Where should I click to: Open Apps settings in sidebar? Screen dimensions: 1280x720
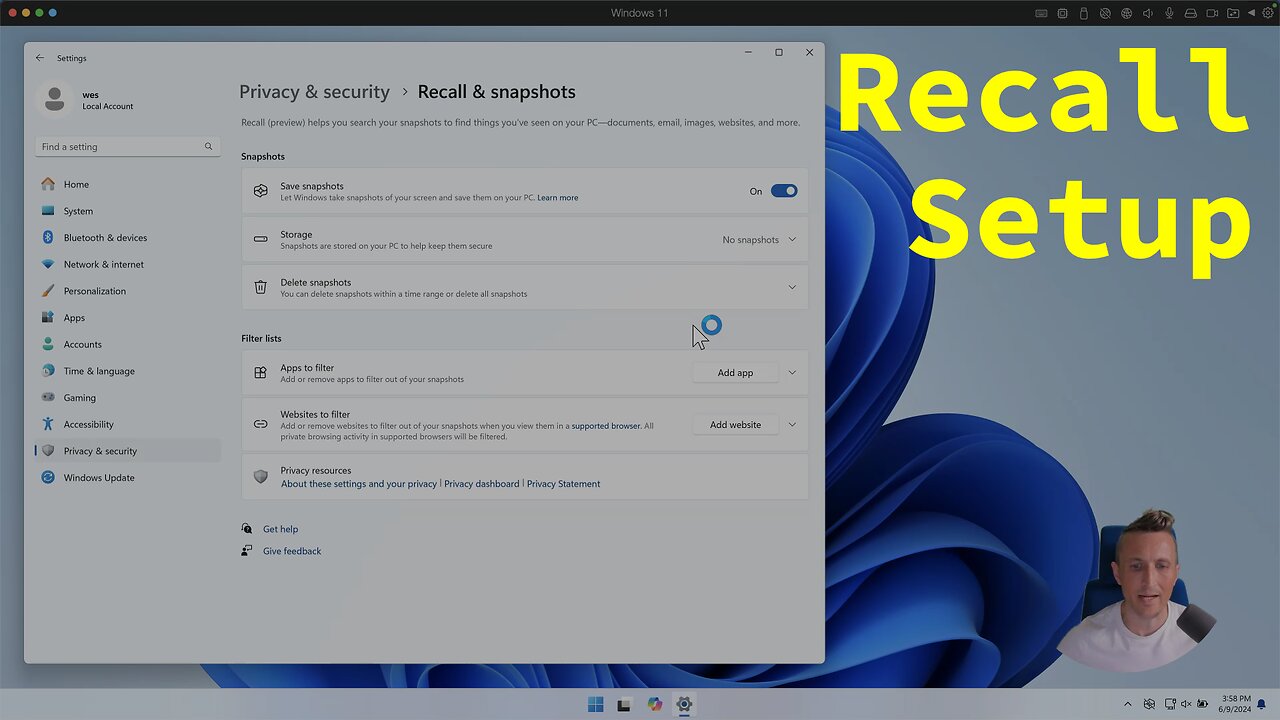click(127, 318)
